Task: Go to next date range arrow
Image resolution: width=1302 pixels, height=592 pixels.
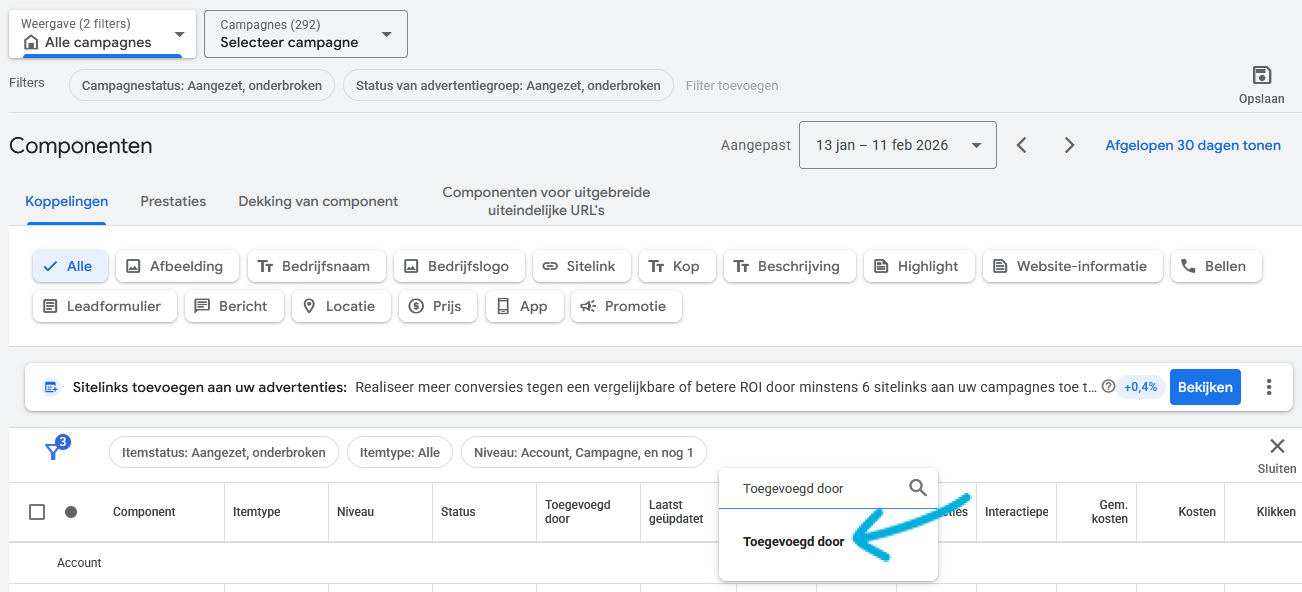Action: (x=1069, y=145)
